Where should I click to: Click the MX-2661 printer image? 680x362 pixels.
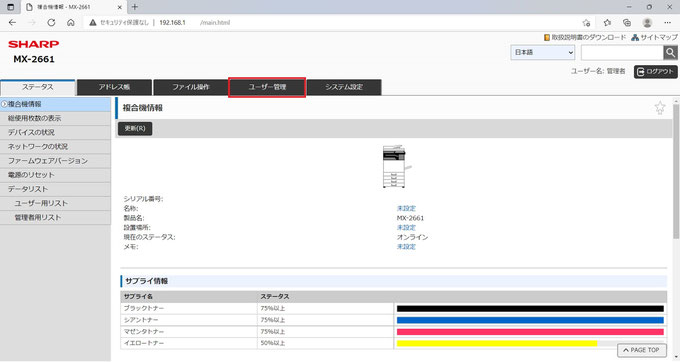(396, 166)
